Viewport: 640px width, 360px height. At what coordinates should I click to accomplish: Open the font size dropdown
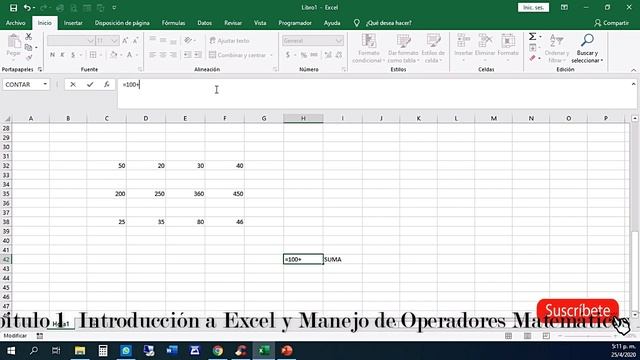coord(114,41)
